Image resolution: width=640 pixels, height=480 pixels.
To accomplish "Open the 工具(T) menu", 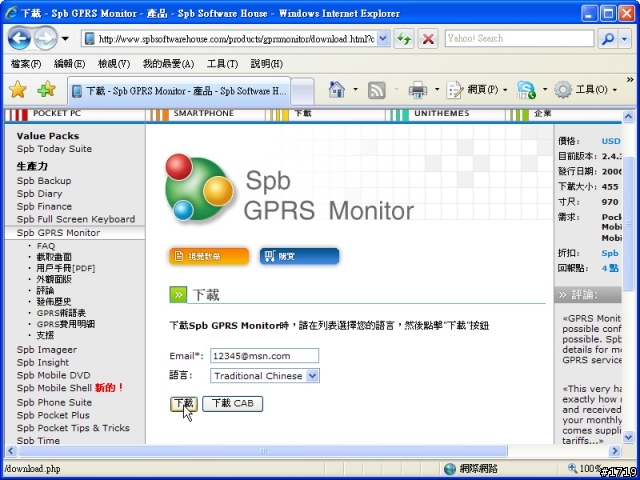I will click(222, 64).
